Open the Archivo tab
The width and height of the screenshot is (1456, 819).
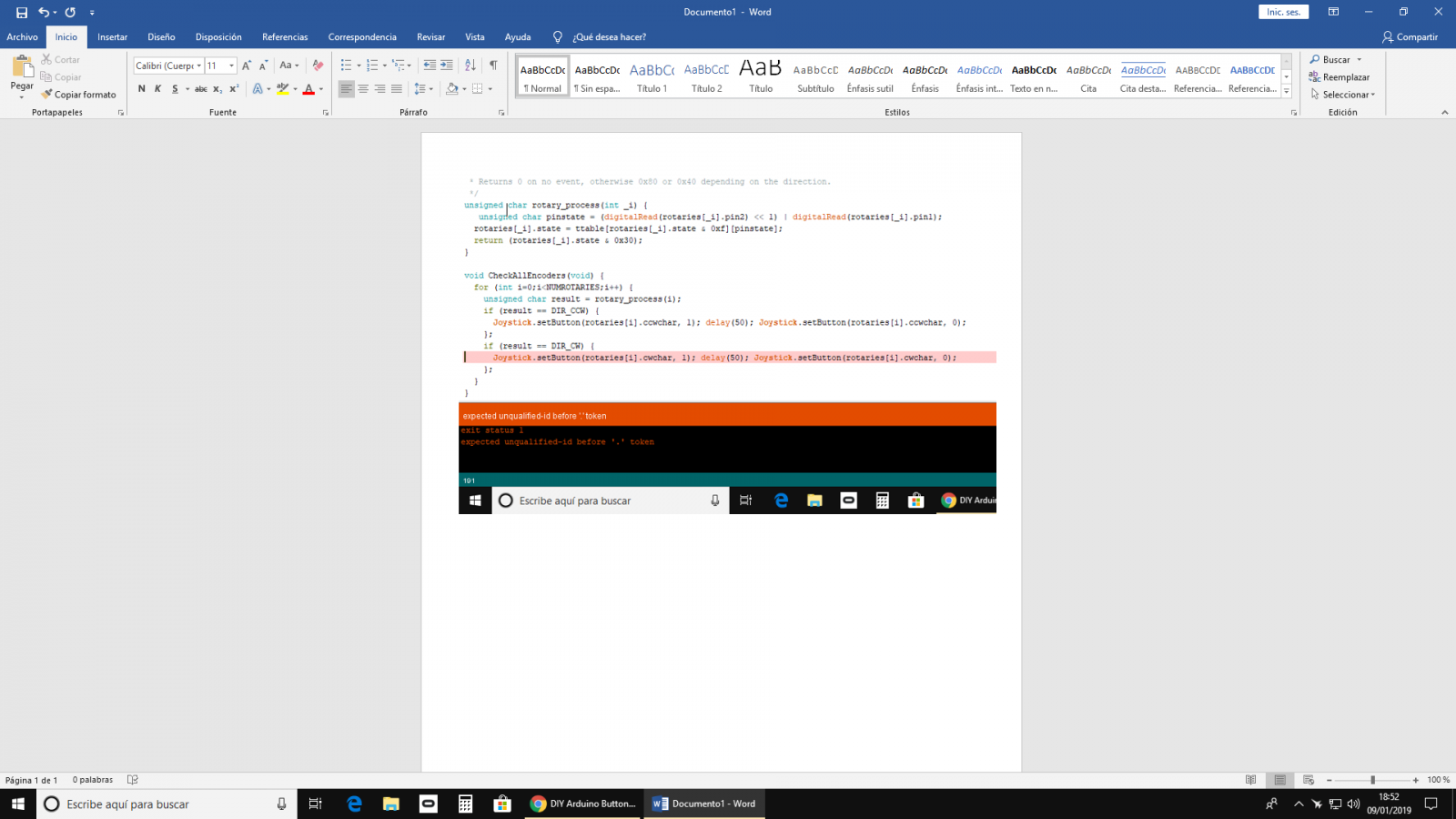[x=22, y=37]
